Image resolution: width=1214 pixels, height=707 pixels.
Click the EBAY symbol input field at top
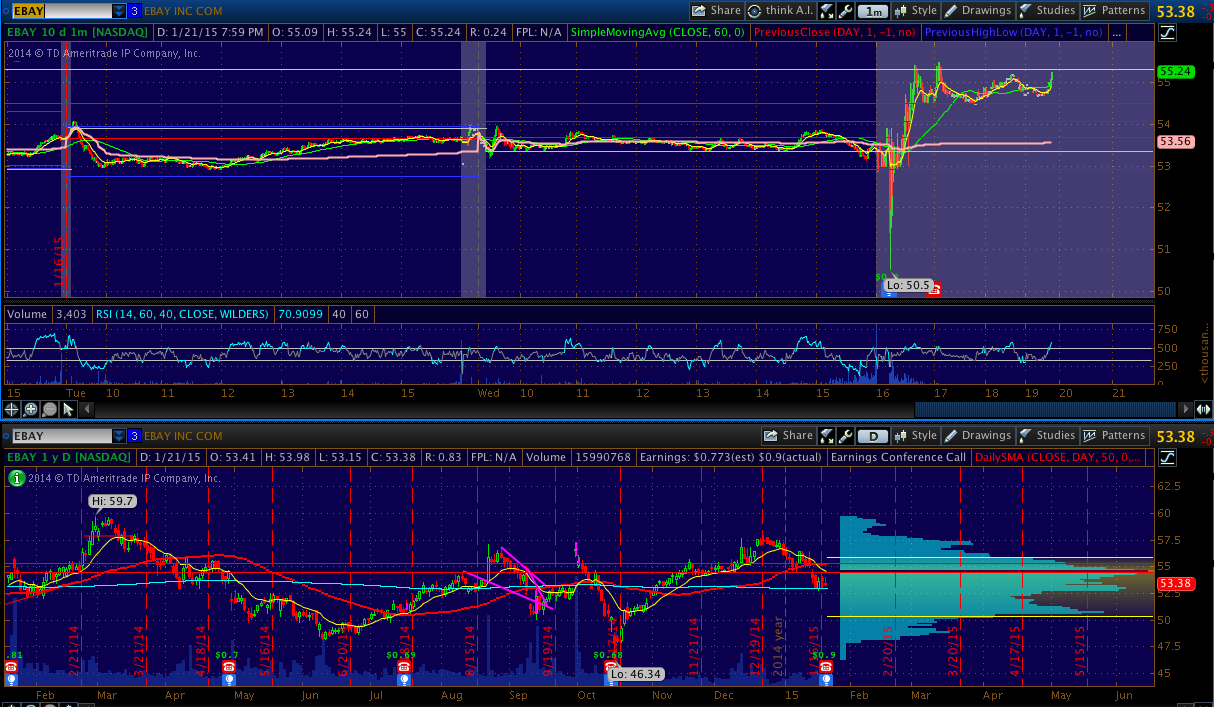pyautogui.click(x=60, y=11)
